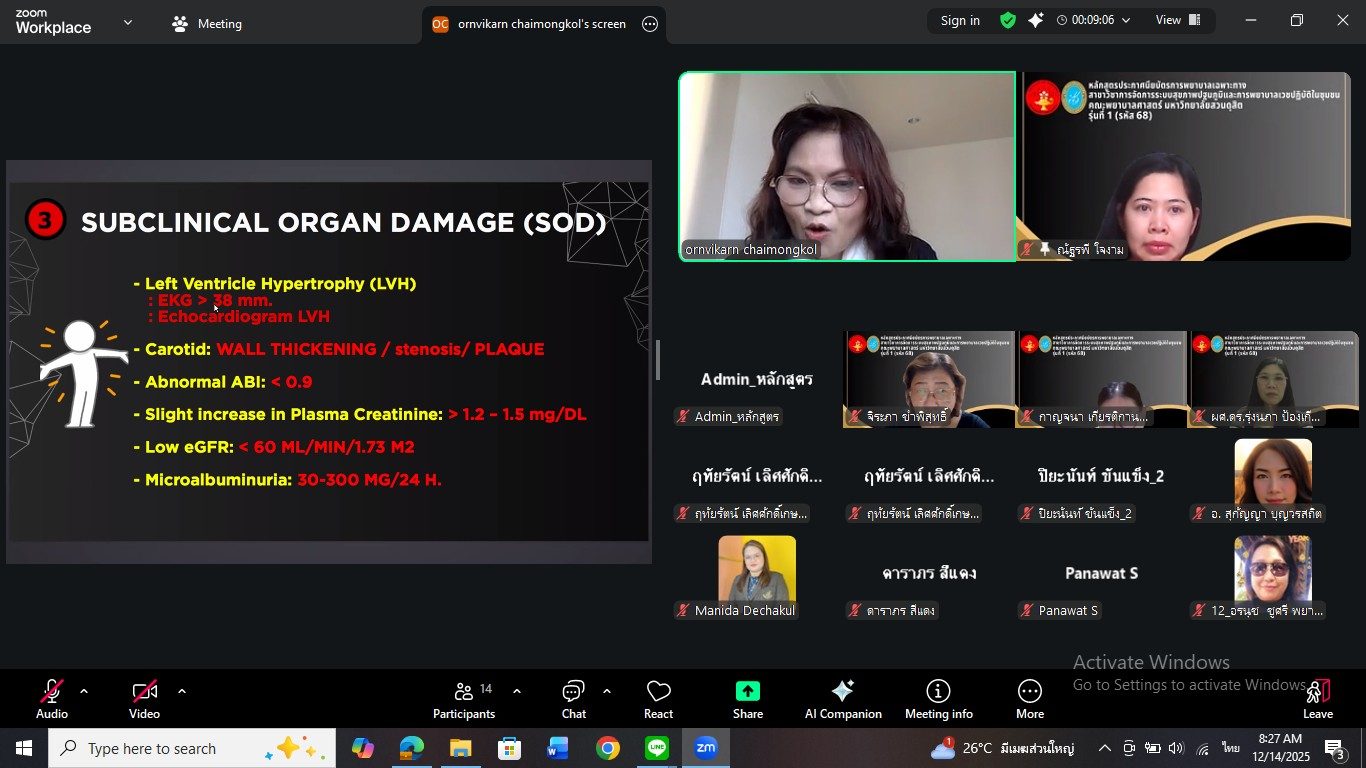The height and width of the screenshot is (768, 1366).
Task: Turn on the Video camera
Action: pos(144,699)
